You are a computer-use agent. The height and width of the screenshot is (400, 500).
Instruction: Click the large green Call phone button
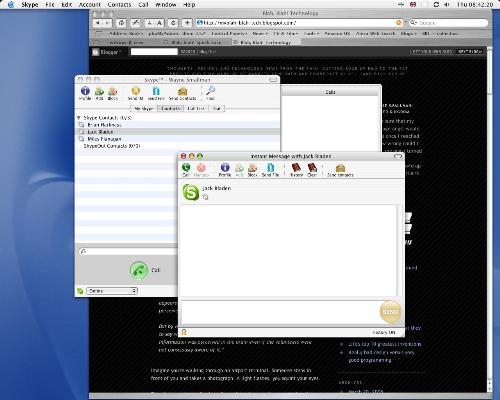[139, 270]
